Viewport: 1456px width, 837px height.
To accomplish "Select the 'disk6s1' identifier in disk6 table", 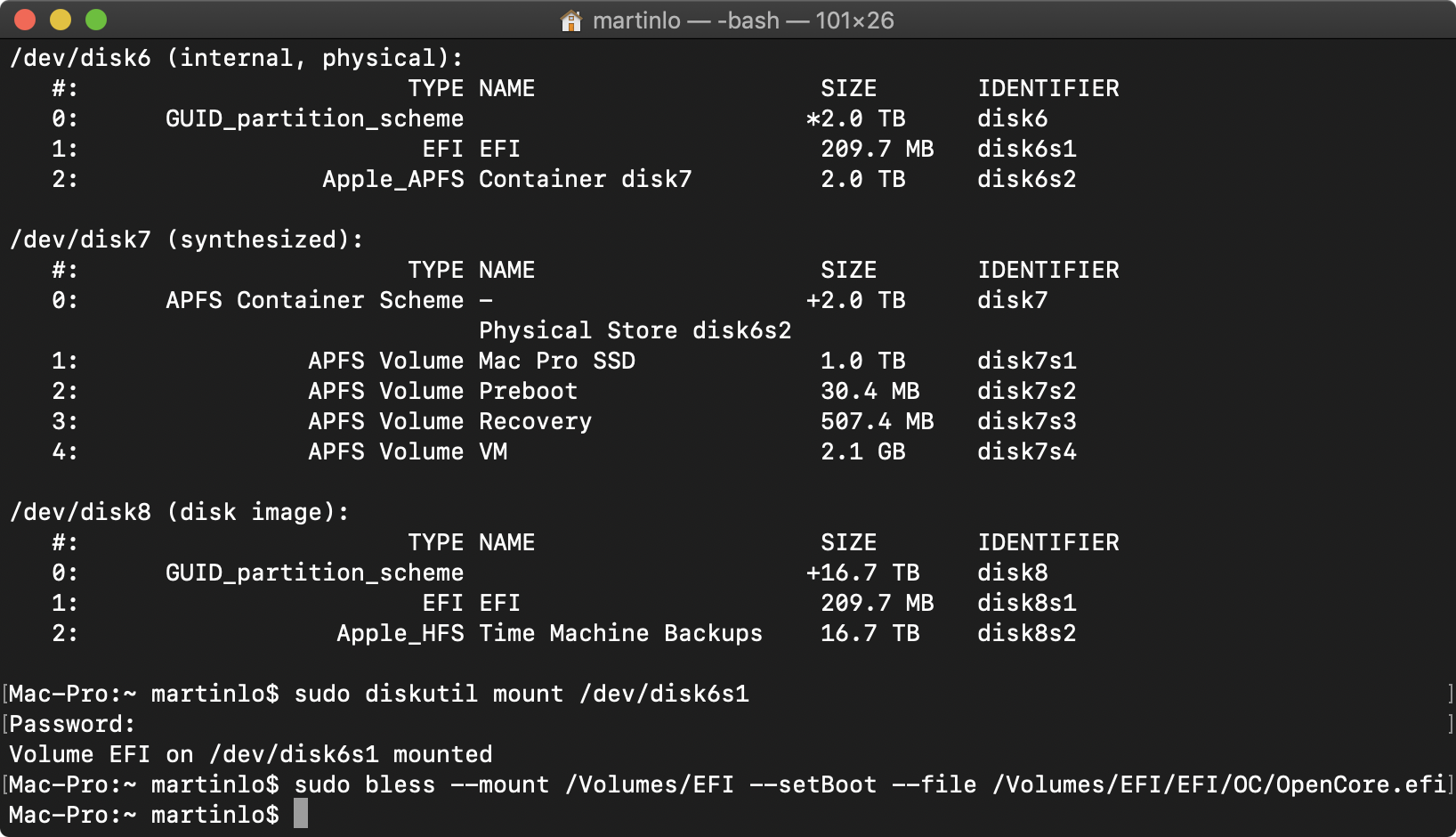I will point(1027,149).
